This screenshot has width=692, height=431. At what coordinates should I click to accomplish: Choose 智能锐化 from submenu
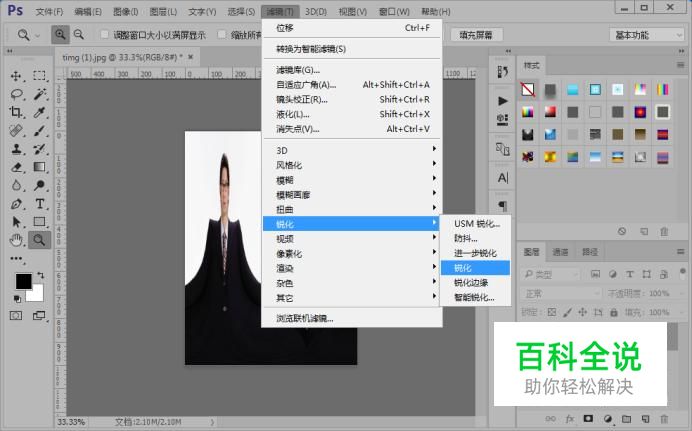pos(476,297)
